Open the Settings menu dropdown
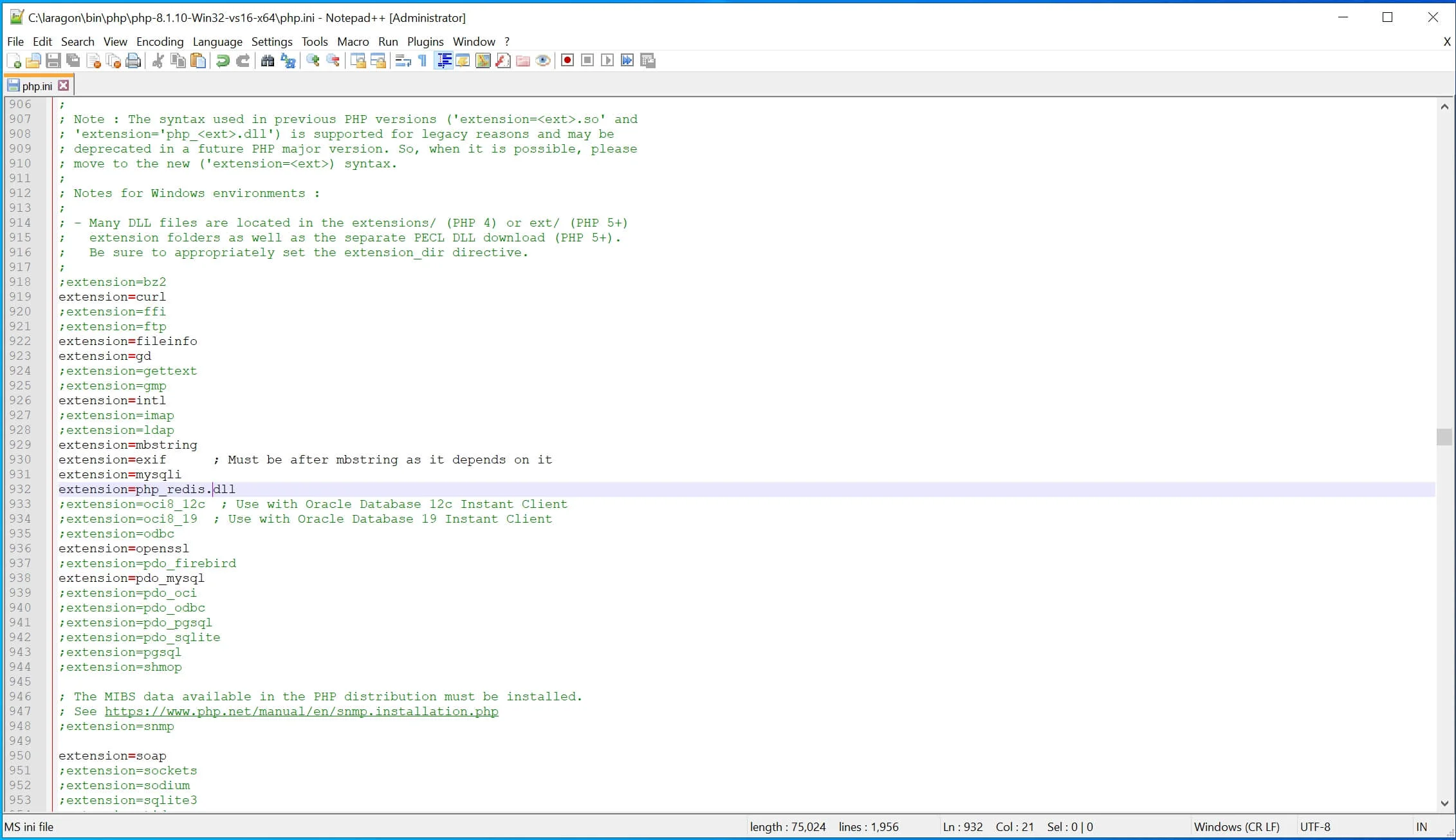The width and height of the screenshot is (1456, 840). click(x=270, y=41)
